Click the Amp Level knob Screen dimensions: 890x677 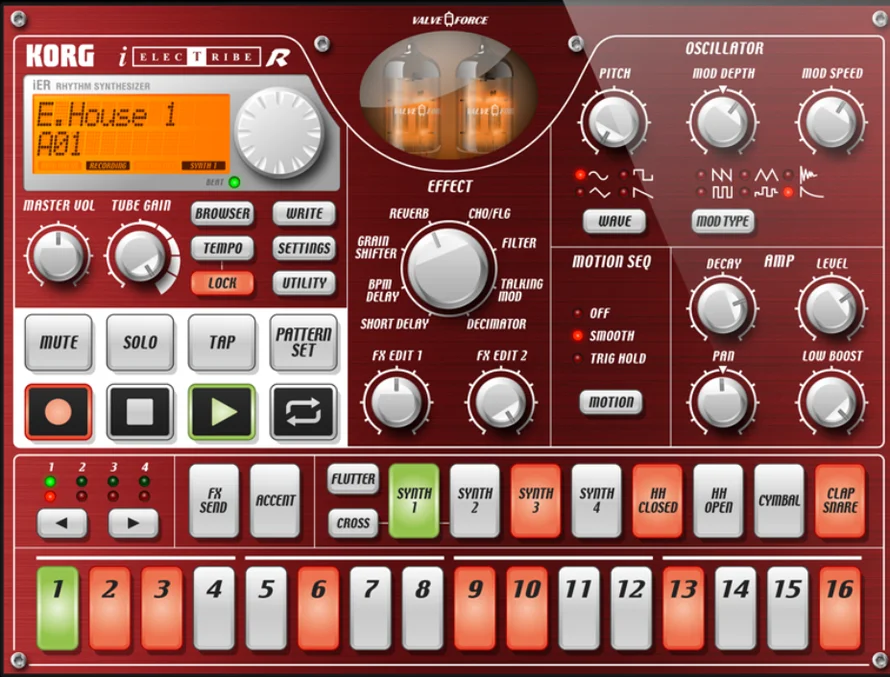(x=832, y=308)
